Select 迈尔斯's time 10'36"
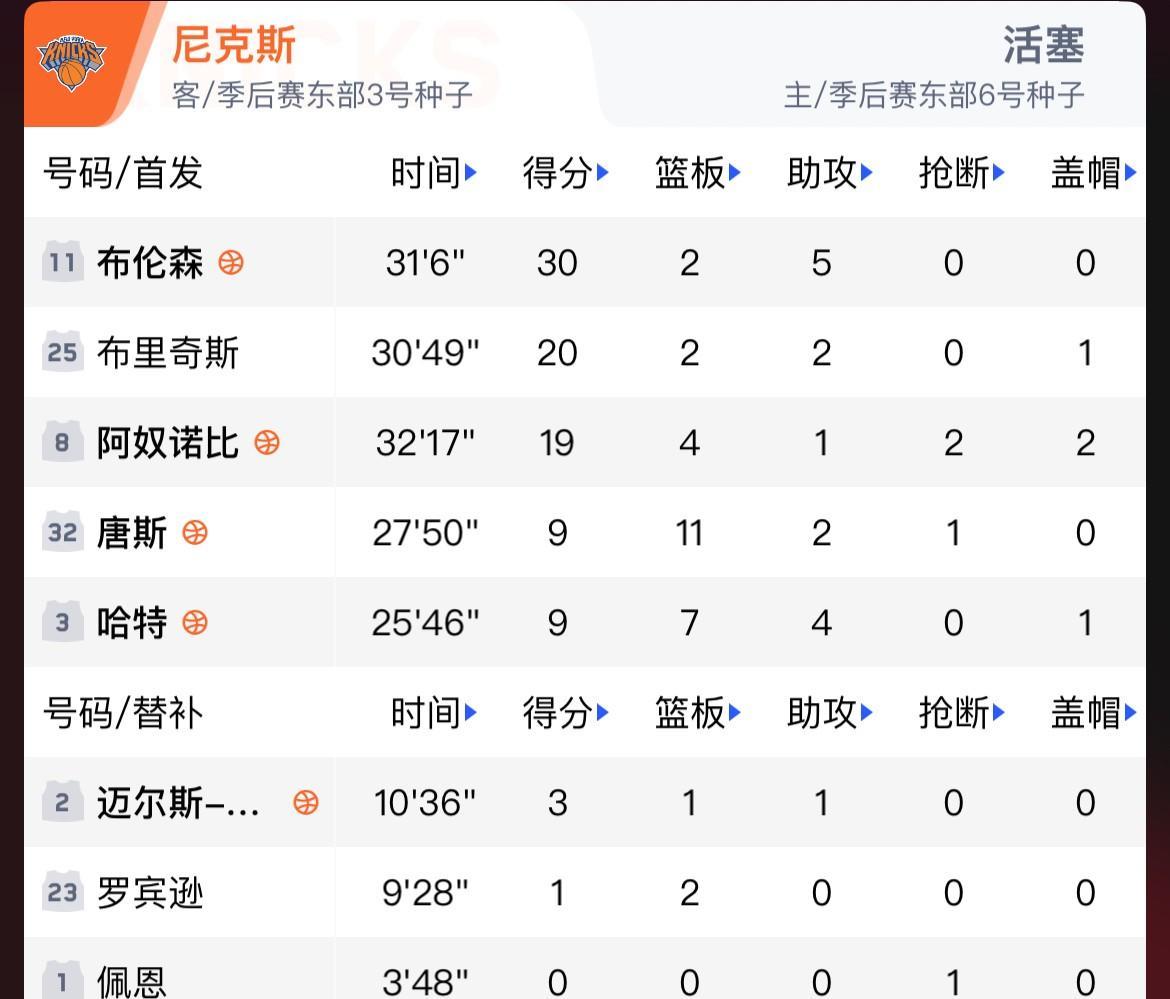1170x999 pixels. point(425,803)
